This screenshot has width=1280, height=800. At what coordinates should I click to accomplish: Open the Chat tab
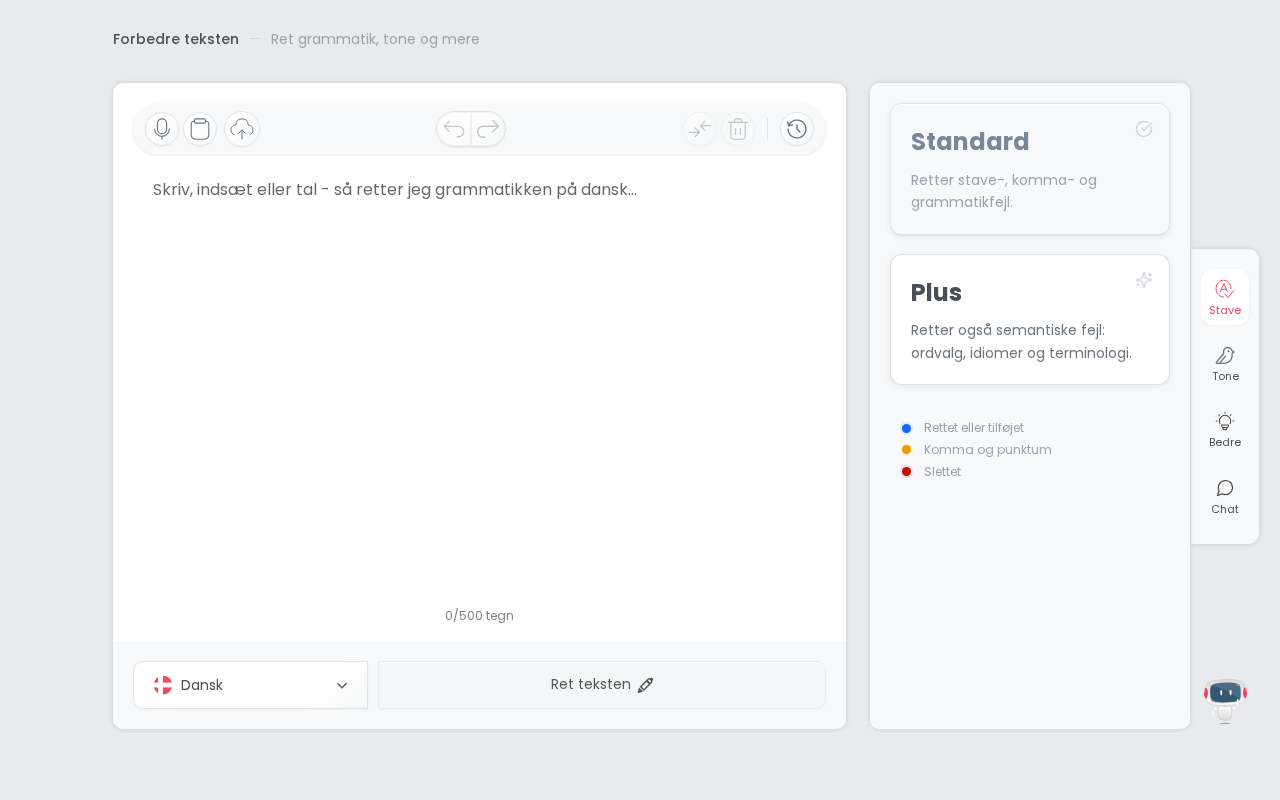(1225, 496)
